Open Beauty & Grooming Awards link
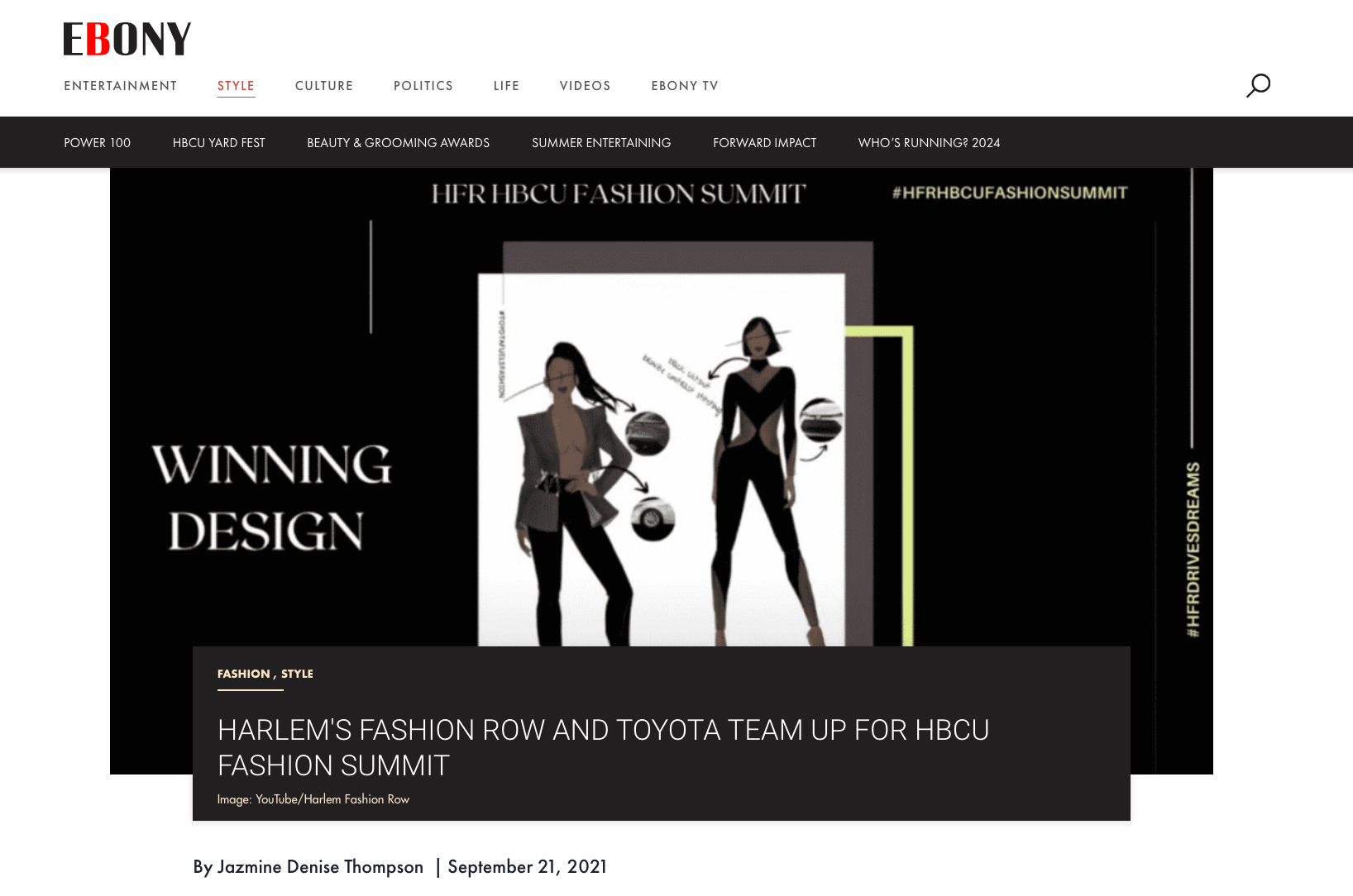Screen dimensions: 1353x896 point(399,143)
